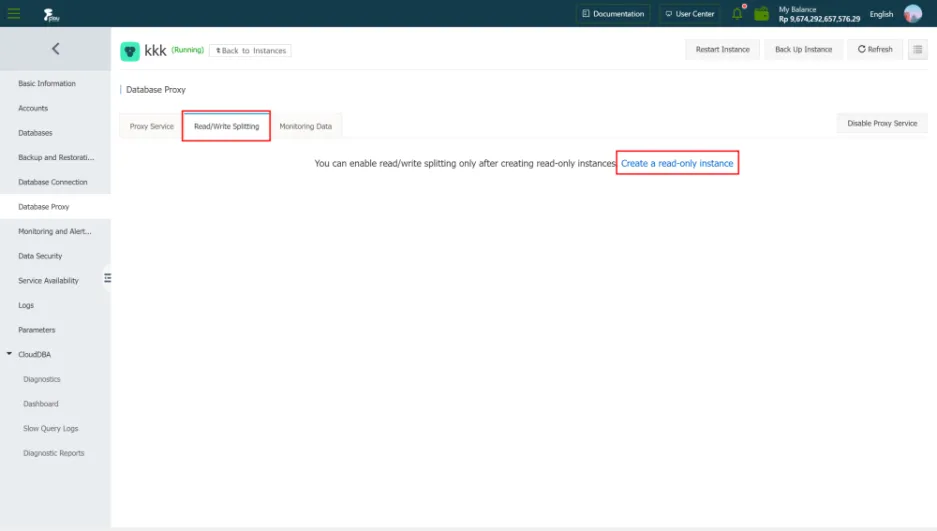The height and width of the screenshot is (531, 937).
Task: Click the green wallet balance icon
Action: (x=761, y=14)
